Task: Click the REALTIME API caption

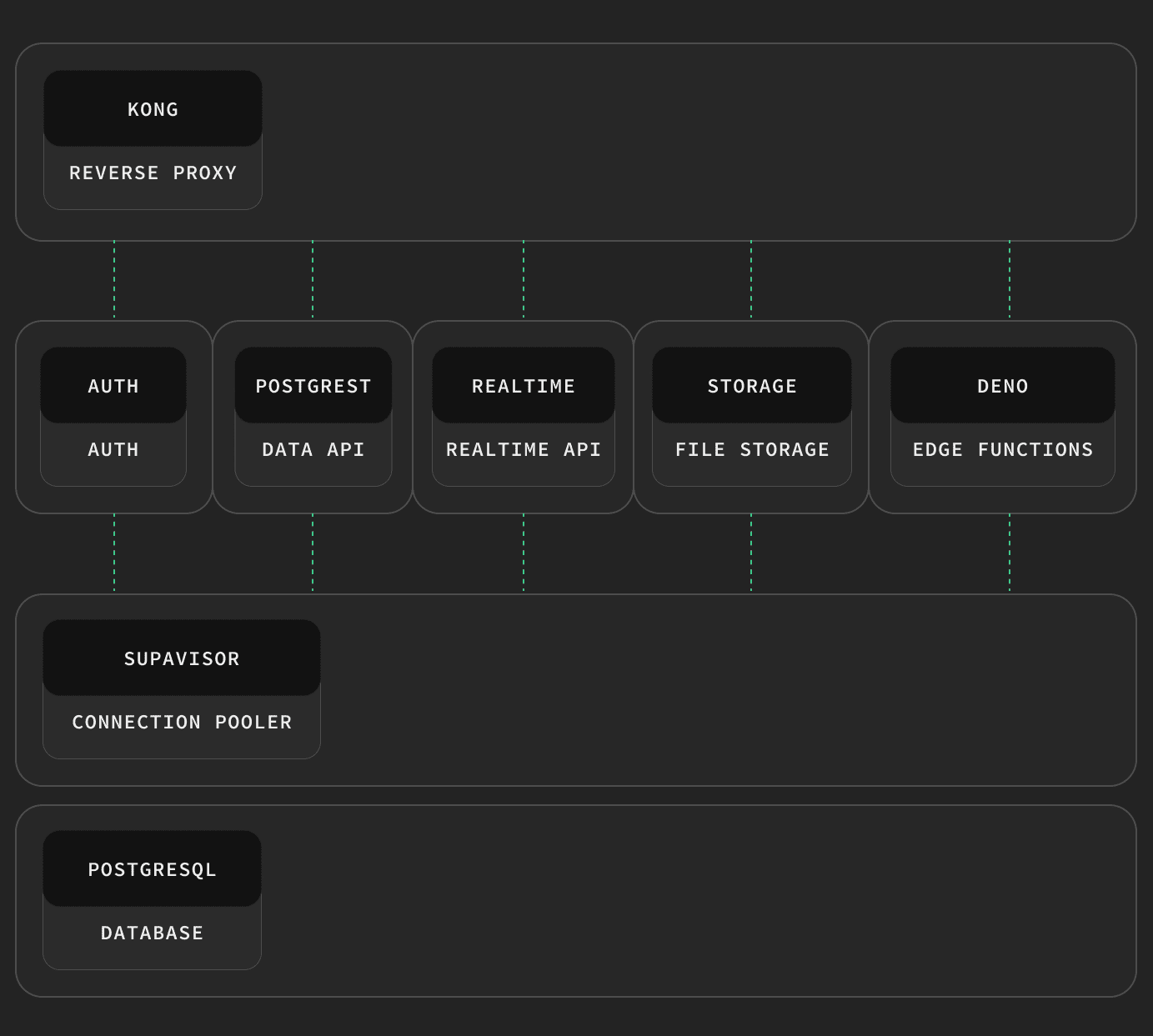Action: [x=524, y=449]
